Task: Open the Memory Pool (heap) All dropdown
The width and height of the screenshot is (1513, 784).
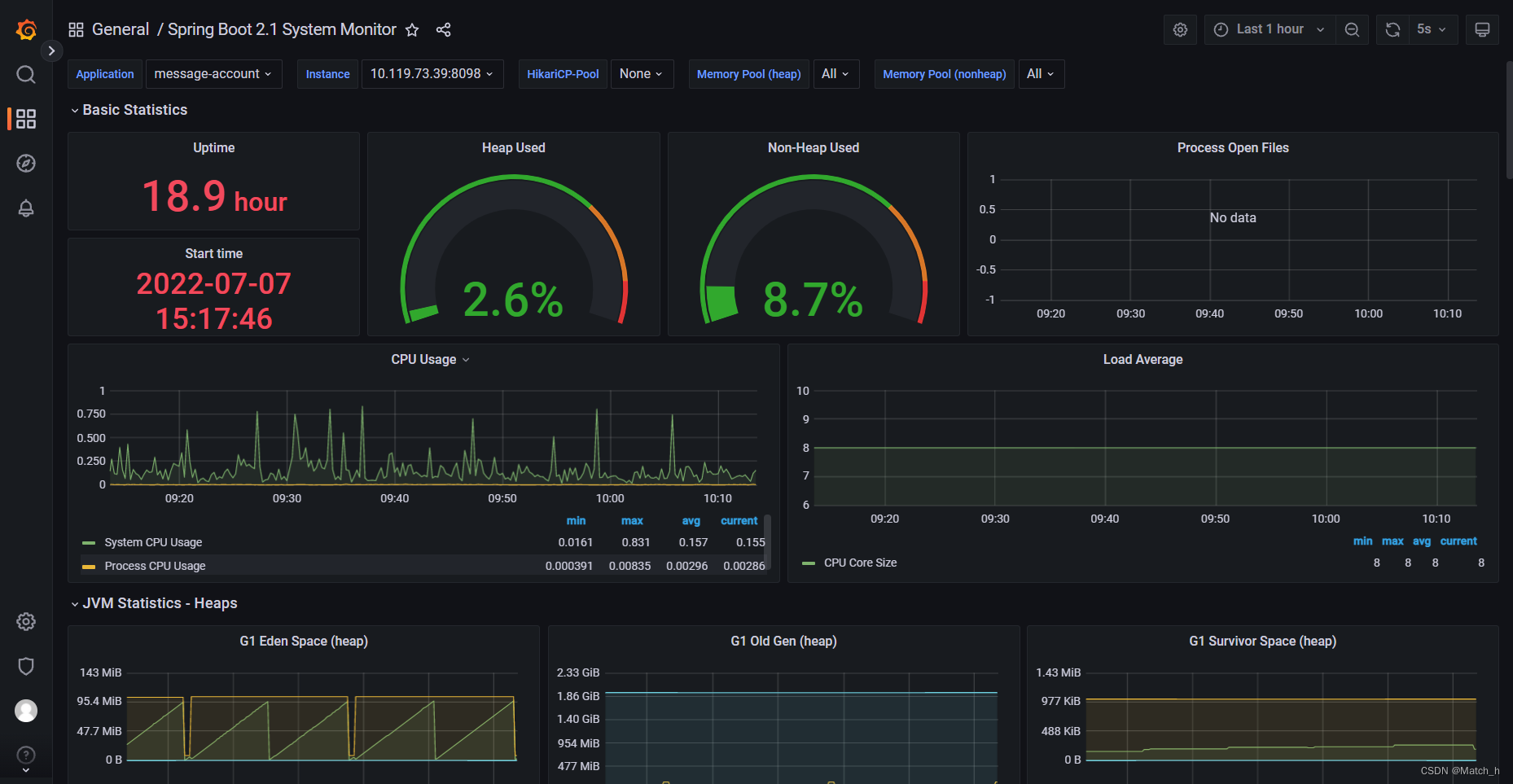Action: point(835,74)
